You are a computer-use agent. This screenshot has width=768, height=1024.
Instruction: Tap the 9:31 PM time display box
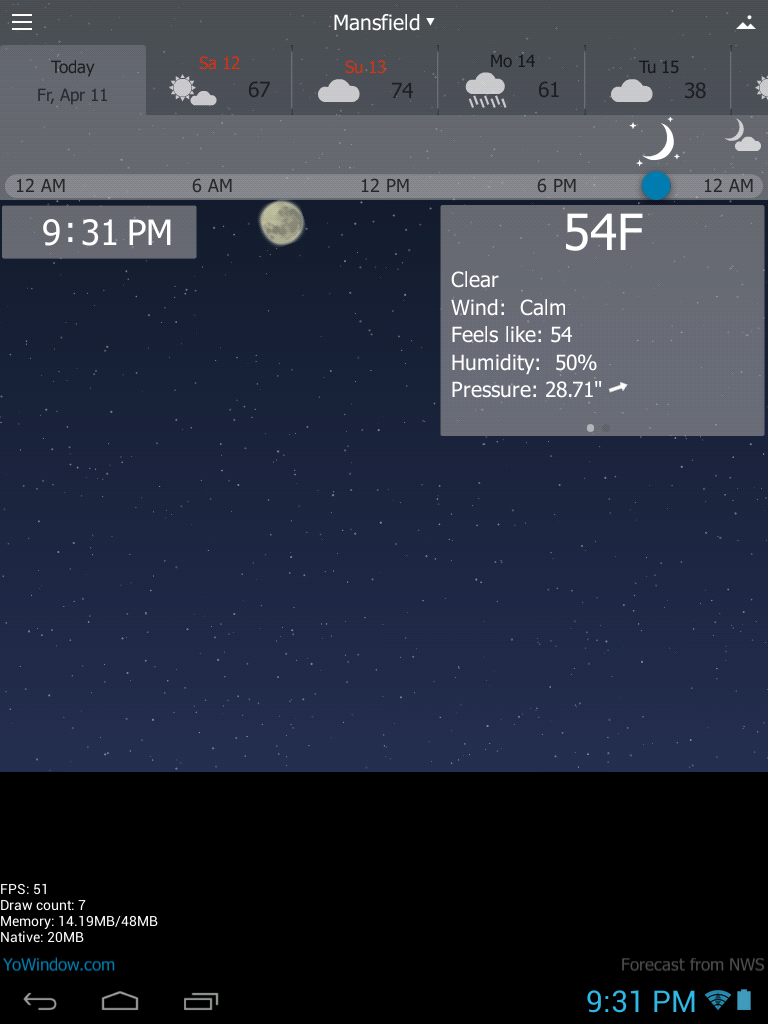pos(99,232)
